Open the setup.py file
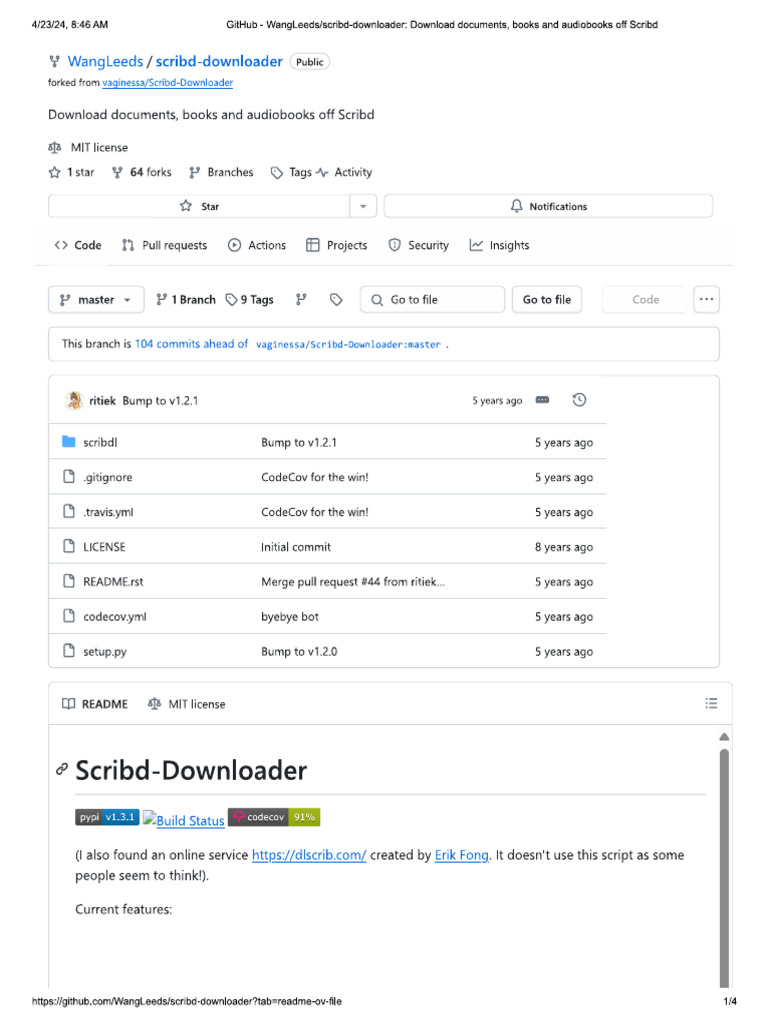This screenshot has width=768, height=1024. pyautogui.click(x=105, y=652)
